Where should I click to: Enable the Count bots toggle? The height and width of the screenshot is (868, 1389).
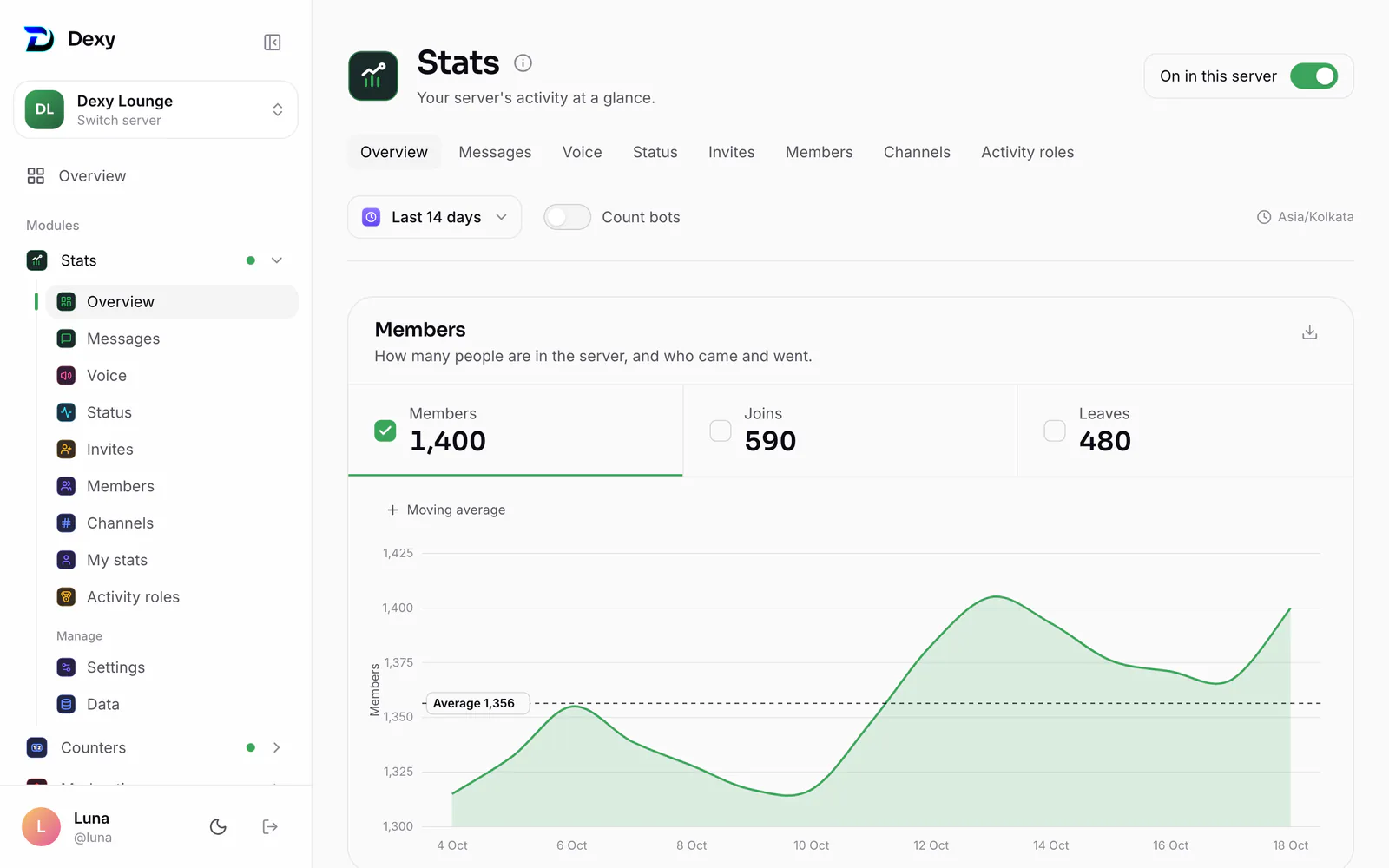[x=567, y=217]
